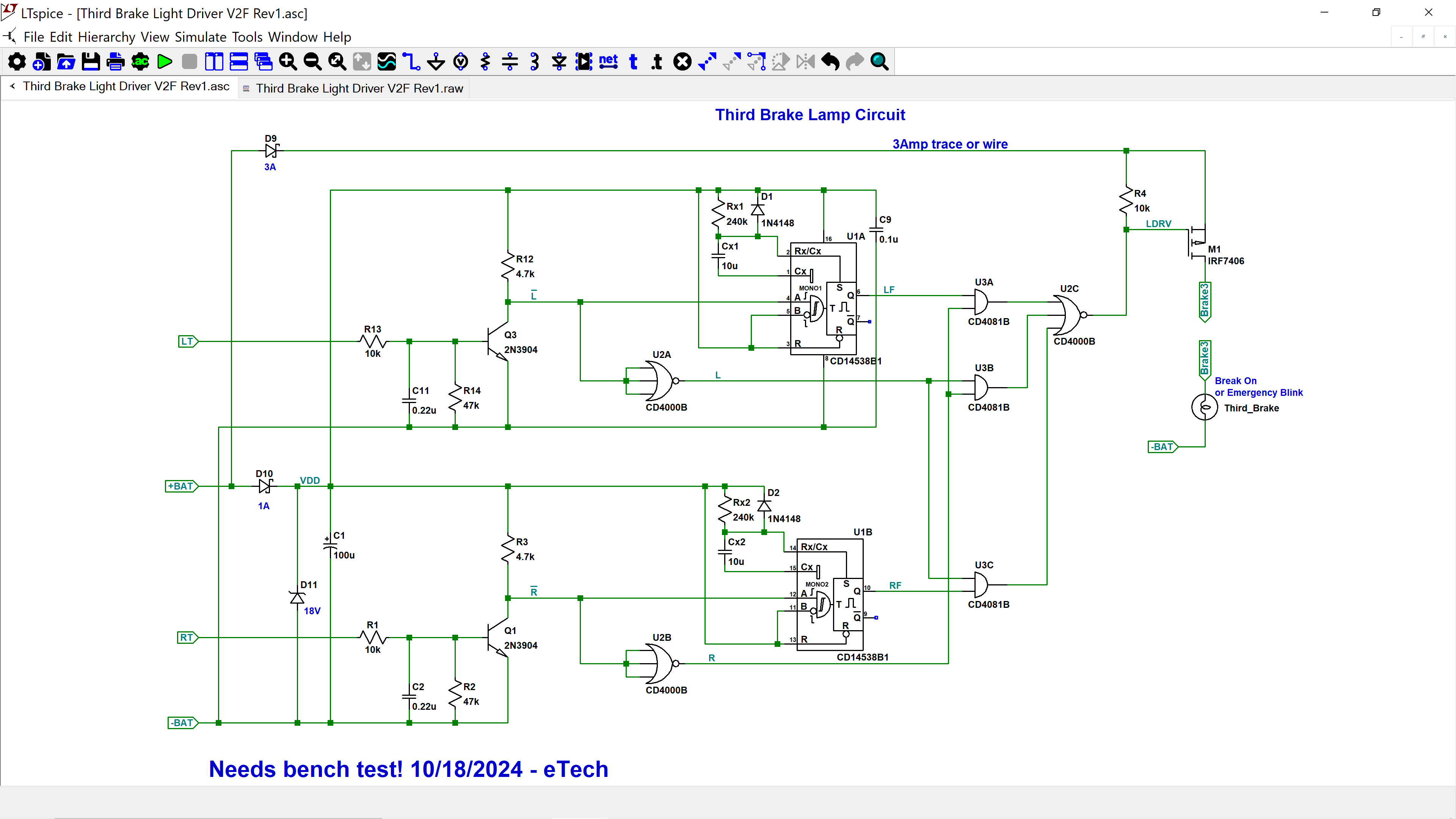
Task: Add text comment with t icon
Action: (x=633, y=61)
